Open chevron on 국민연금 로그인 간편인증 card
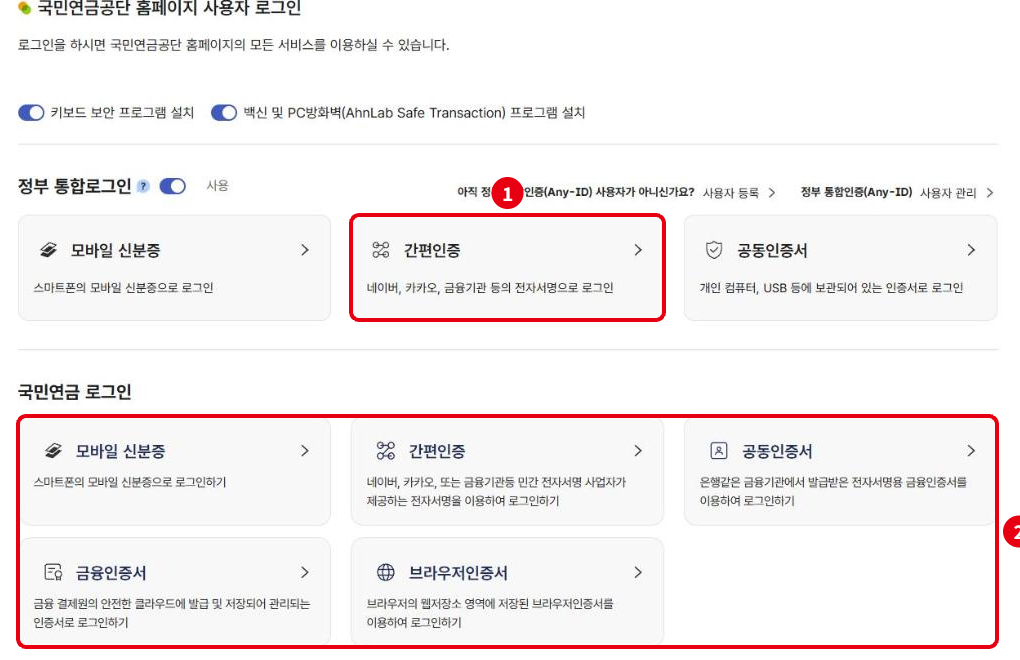This screenshot has width=1020, height=660. 638,451
